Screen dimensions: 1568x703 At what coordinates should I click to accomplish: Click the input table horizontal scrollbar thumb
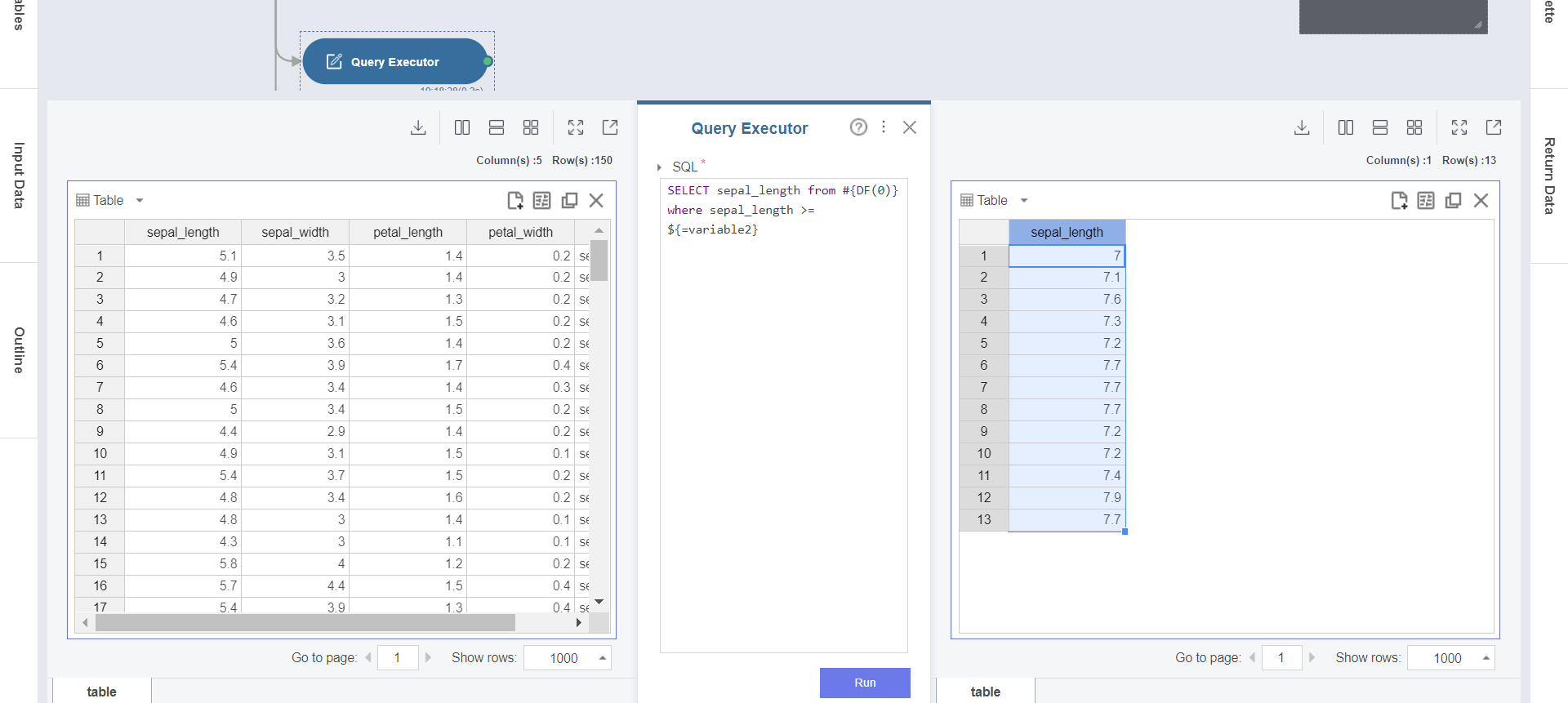click(305, 623)
